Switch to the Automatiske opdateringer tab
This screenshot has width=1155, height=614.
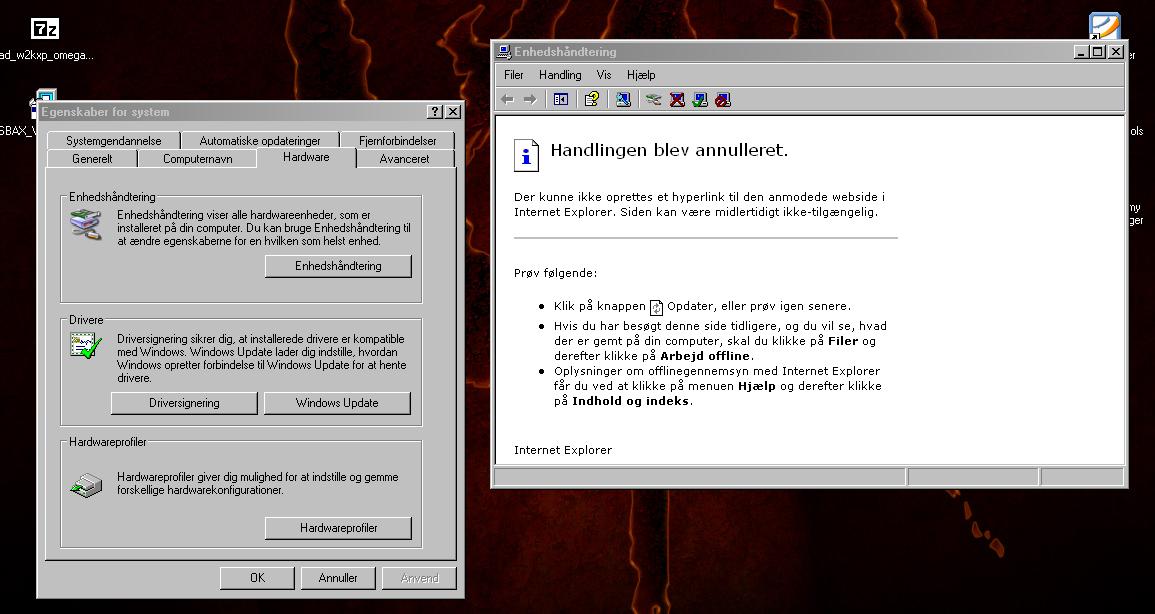coord(260,140)
